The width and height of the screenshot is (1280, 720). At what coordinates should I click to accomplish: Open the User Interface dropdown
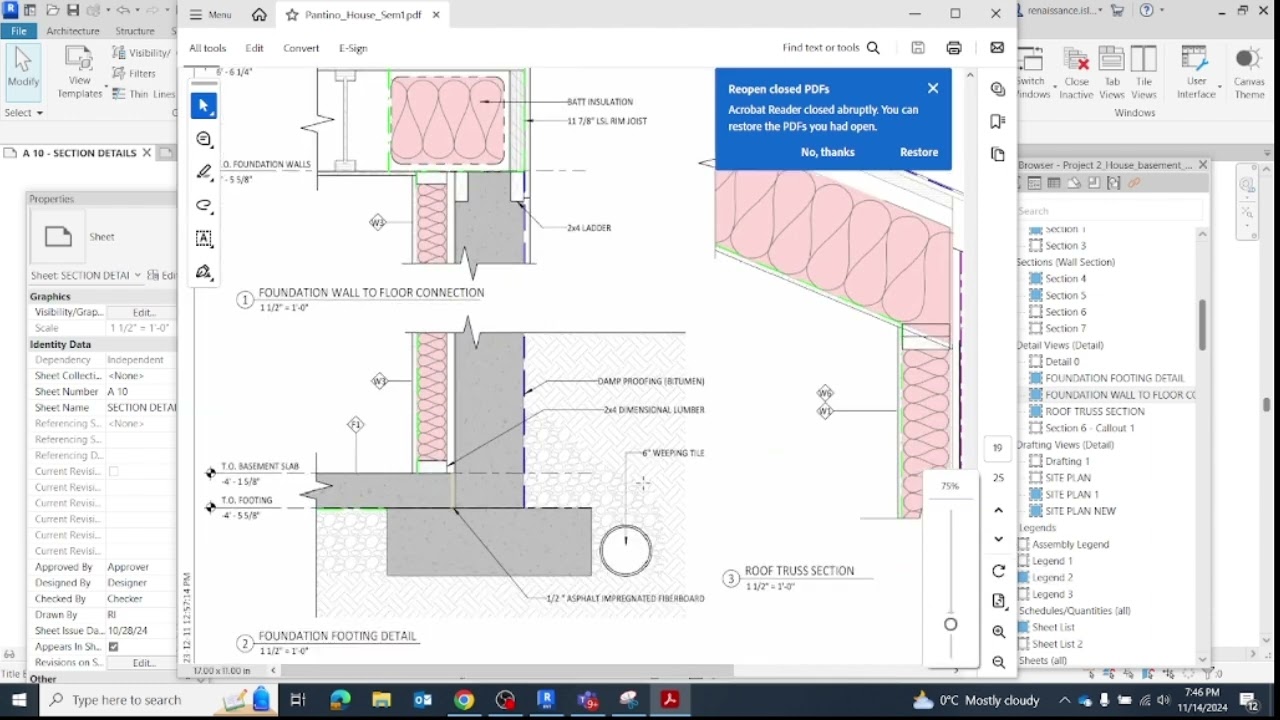[1196, 72]
